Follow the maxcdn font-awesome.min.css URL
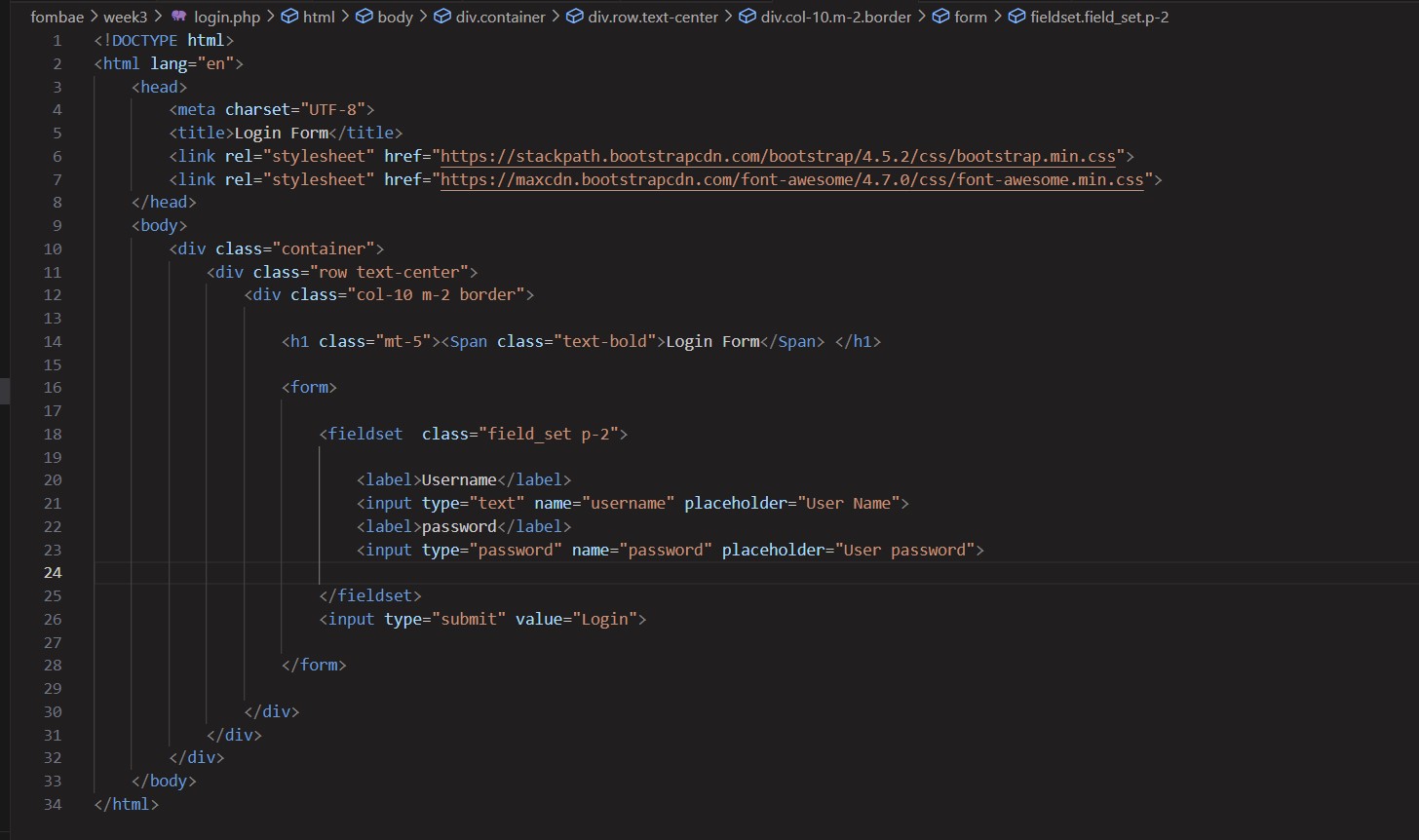 pos(791,179)
